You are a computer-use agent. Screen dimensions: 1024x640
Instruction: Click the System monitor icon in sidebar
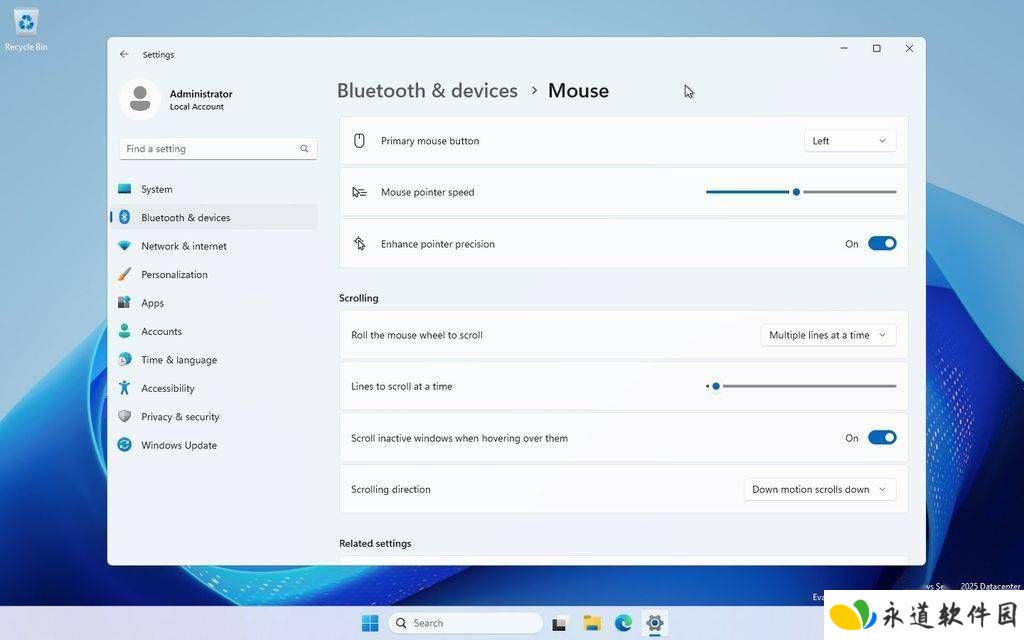125,189
